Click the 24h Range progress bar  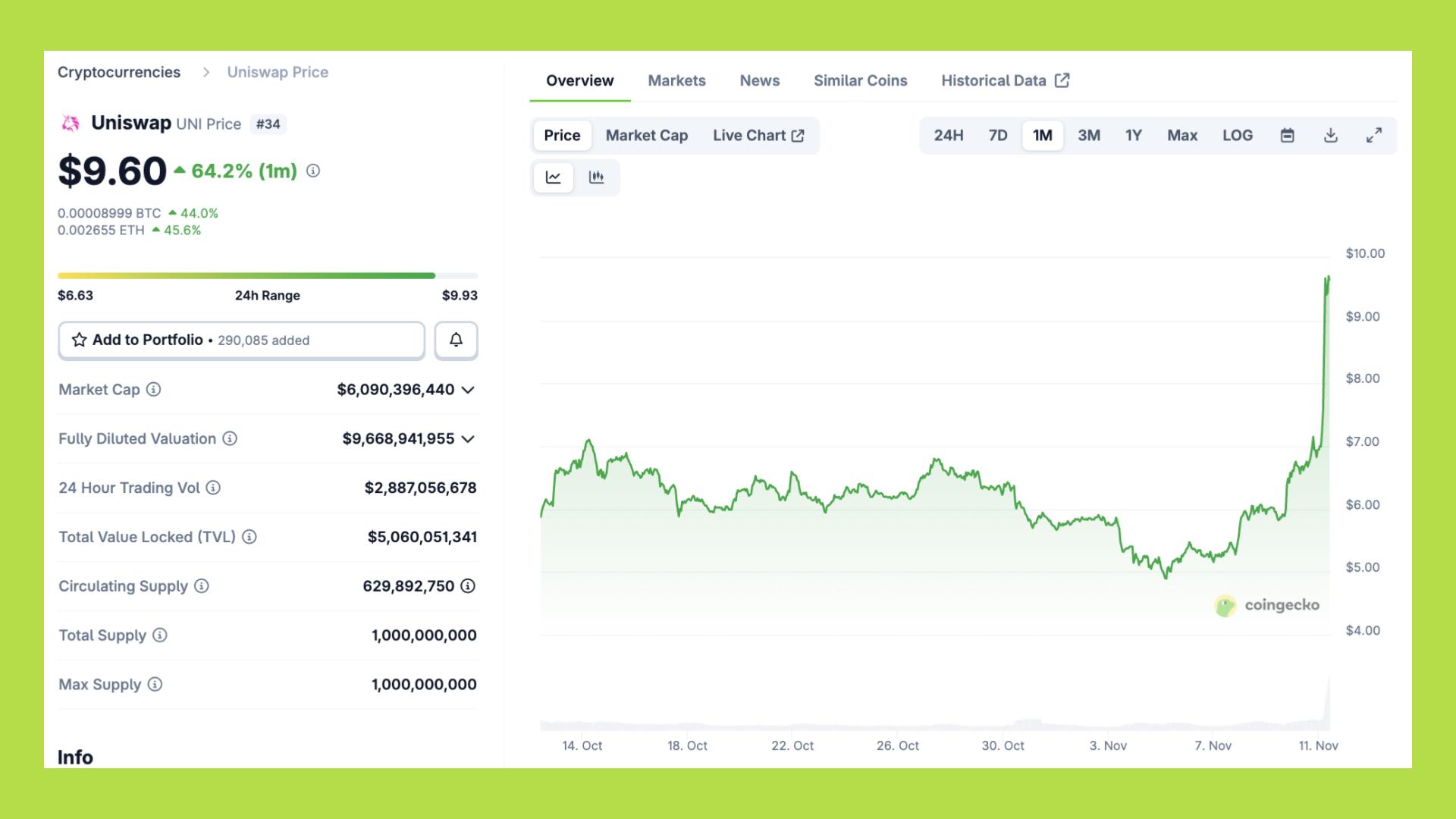[267, 276]
